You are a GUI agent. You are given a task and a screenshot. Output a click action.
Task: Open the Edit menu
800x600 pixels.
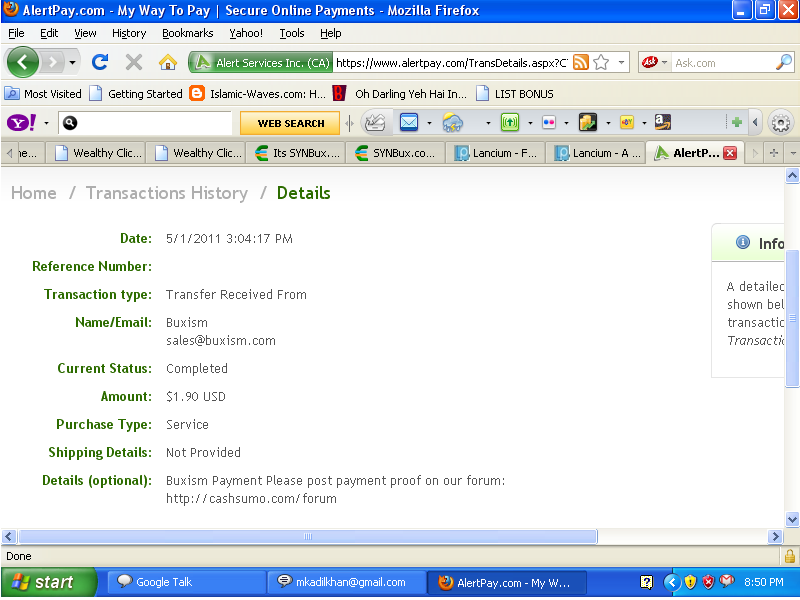point(49,33)
